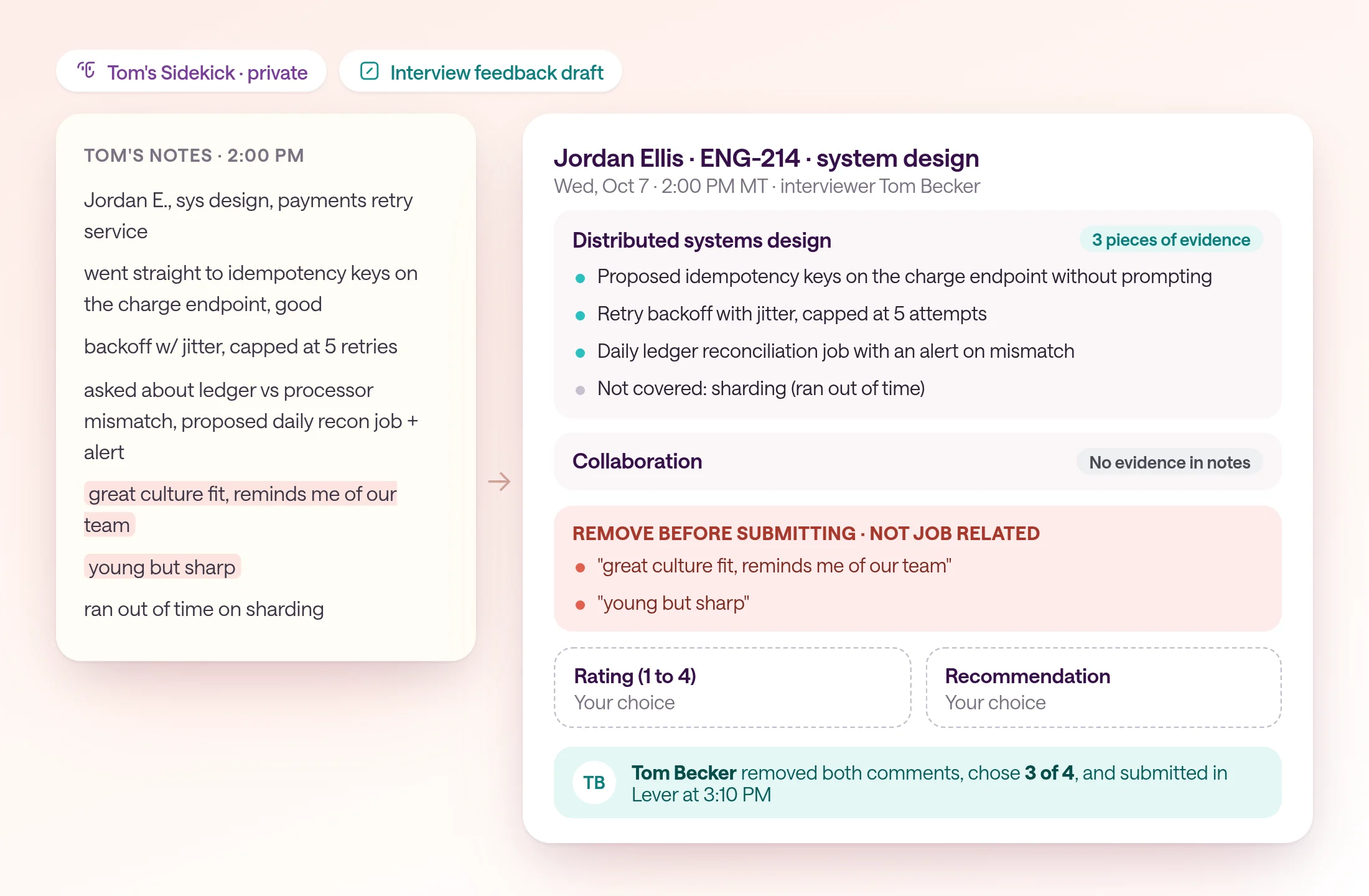Viewport: 1369px width, 896px height.
Task: Click the highlighted note "young but sharp"
Action: [162, 567]
